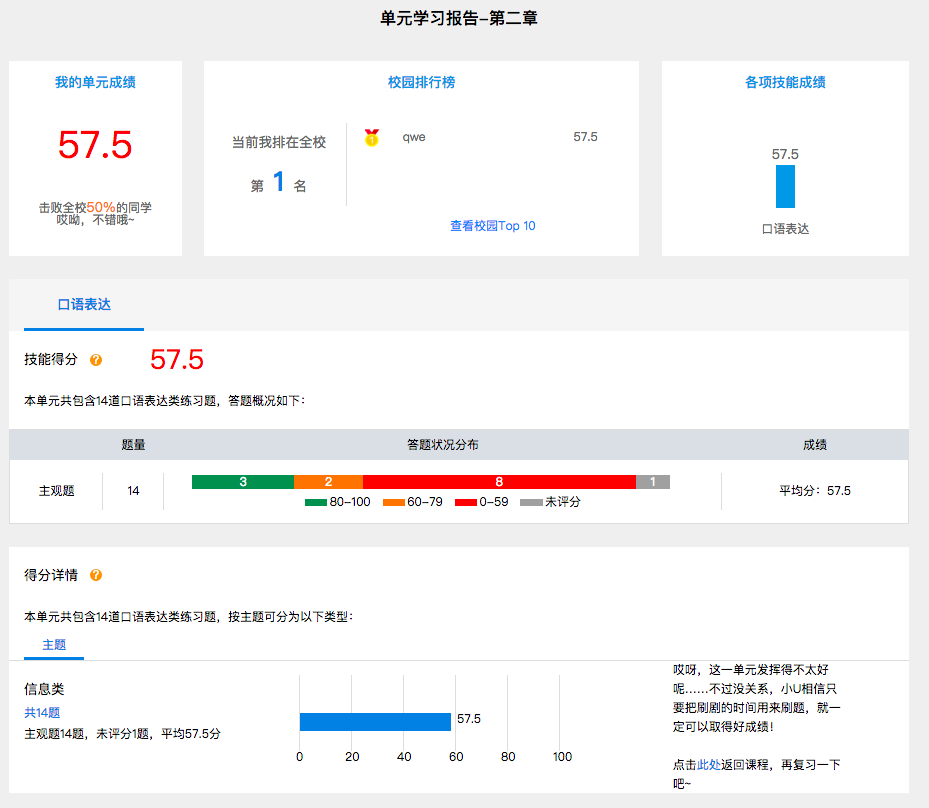
Task: Click help icon beside 技能得分
Action: tap(96, 360)
